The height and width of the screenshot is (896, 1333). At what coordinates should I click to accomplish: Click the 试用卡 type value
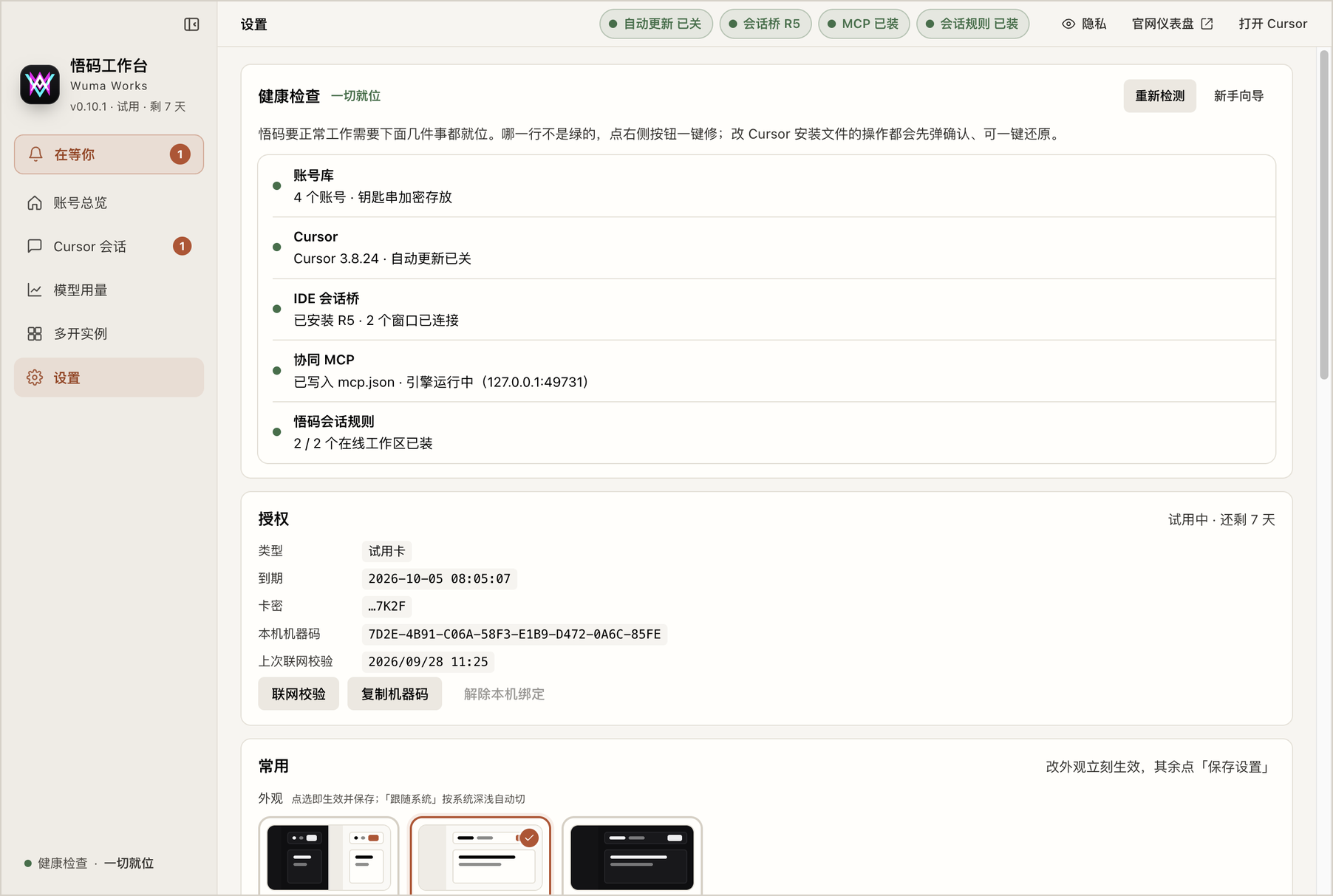[x=386, y=551]
